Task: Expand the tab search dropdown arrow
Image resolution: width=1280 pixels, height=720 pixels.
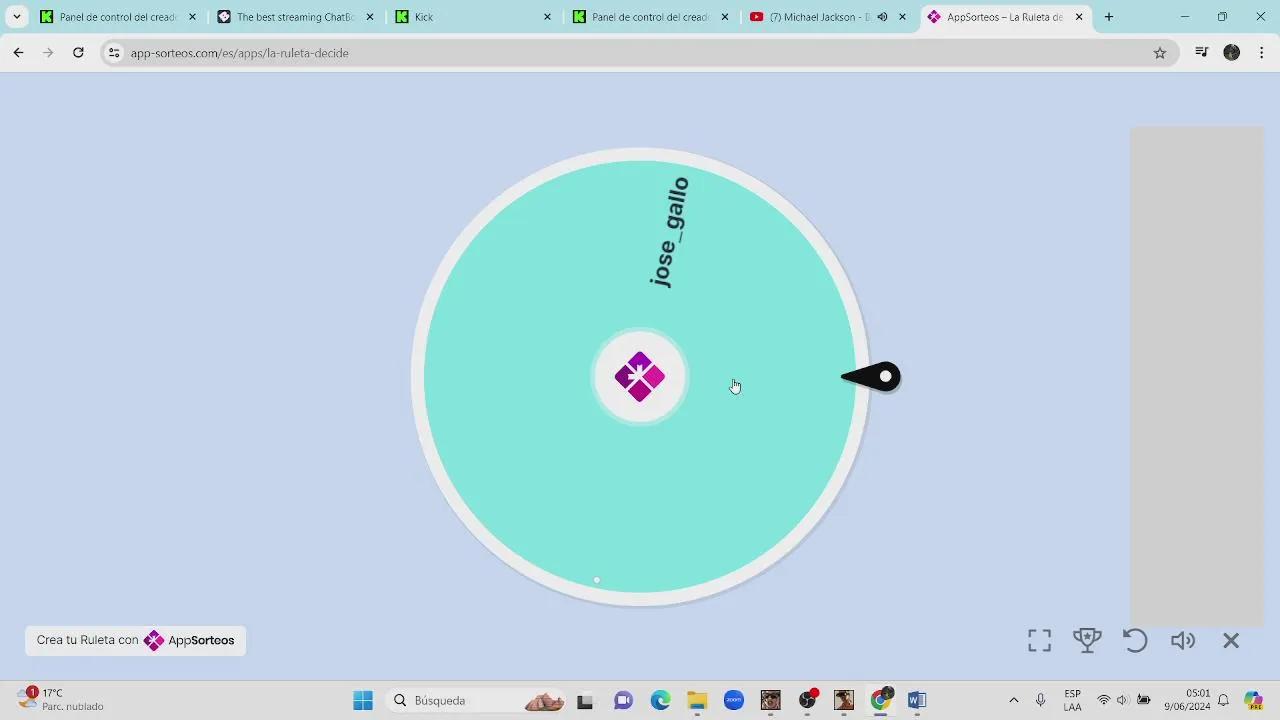Action: [x=17, y=17]
